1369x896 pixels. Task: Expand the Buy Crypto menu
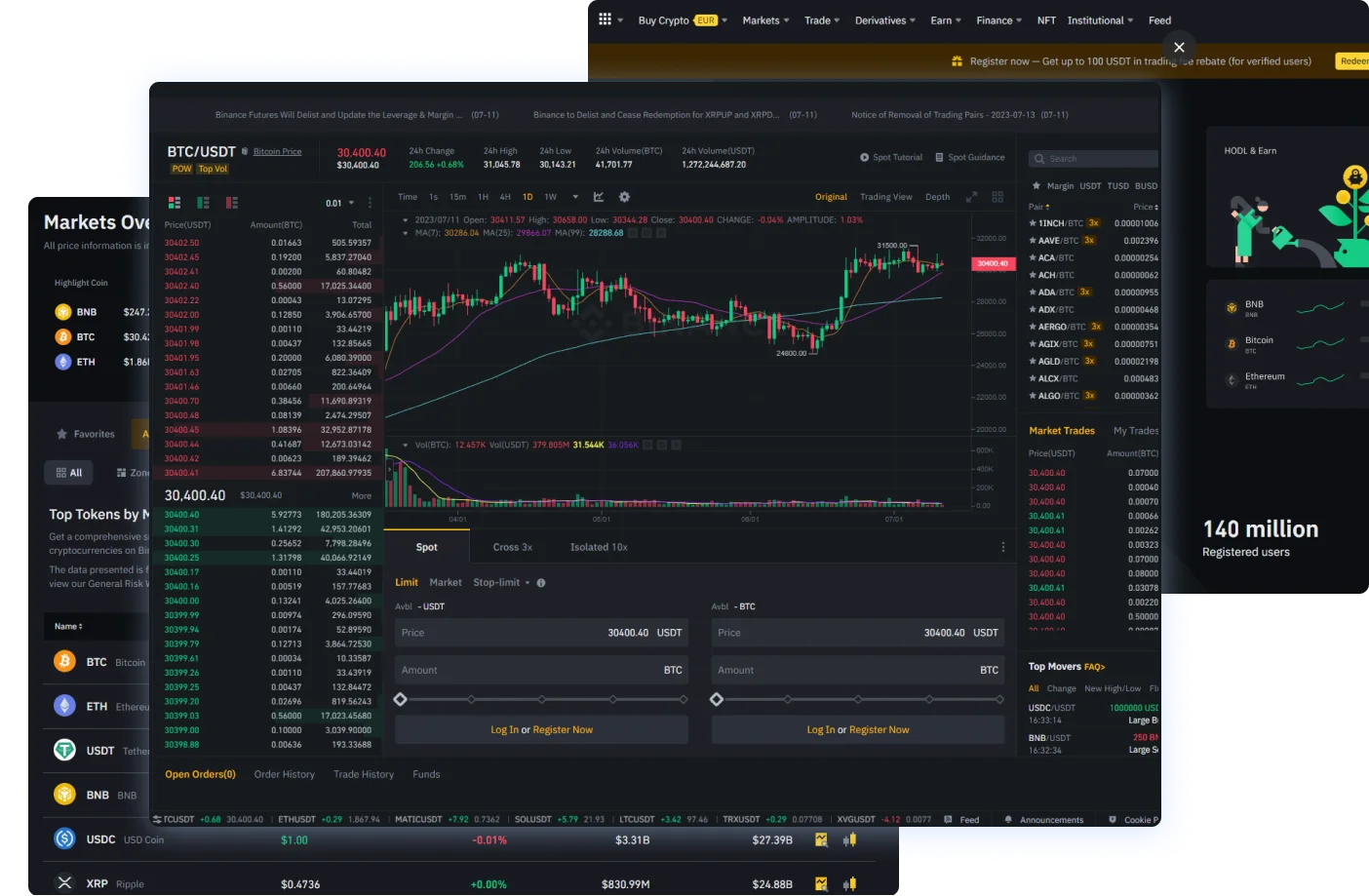click(683, 20)
